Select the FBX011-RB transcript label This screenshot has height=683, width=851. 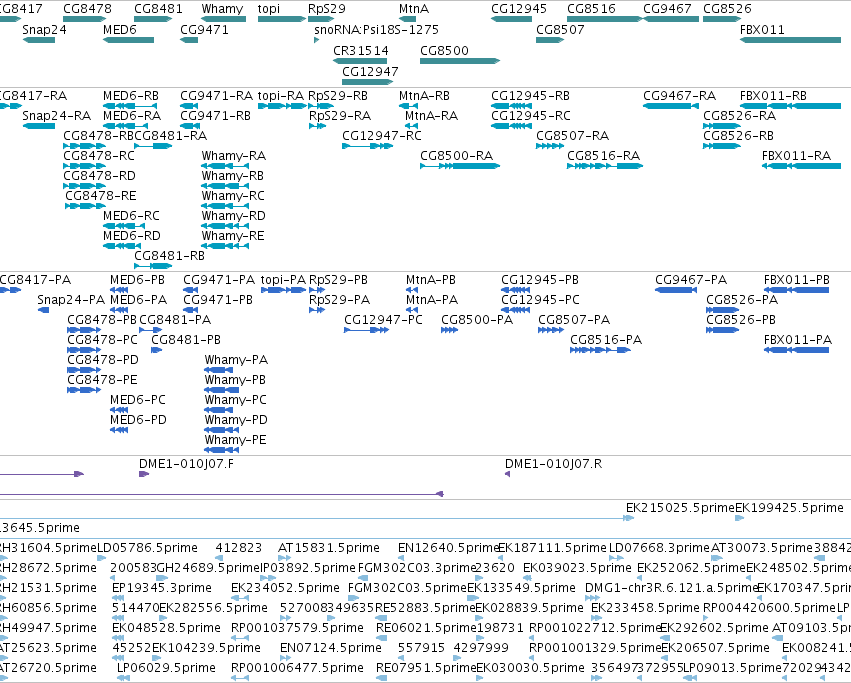[773, 96]
